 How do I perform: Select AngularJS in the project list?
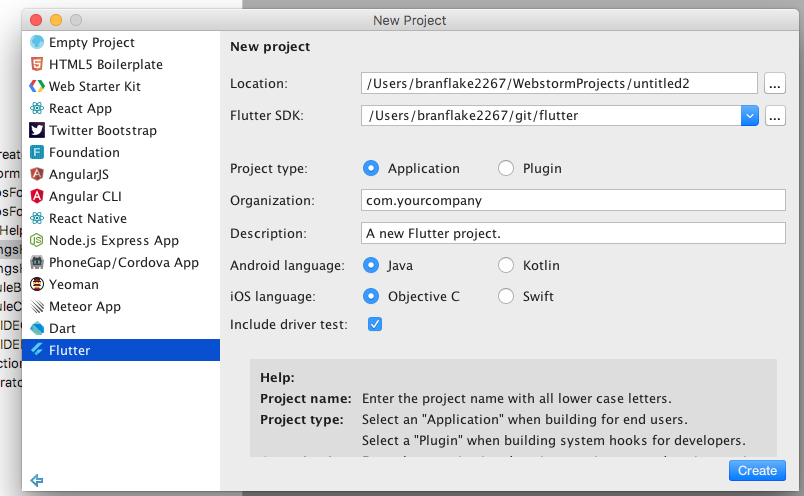(121, 174)
